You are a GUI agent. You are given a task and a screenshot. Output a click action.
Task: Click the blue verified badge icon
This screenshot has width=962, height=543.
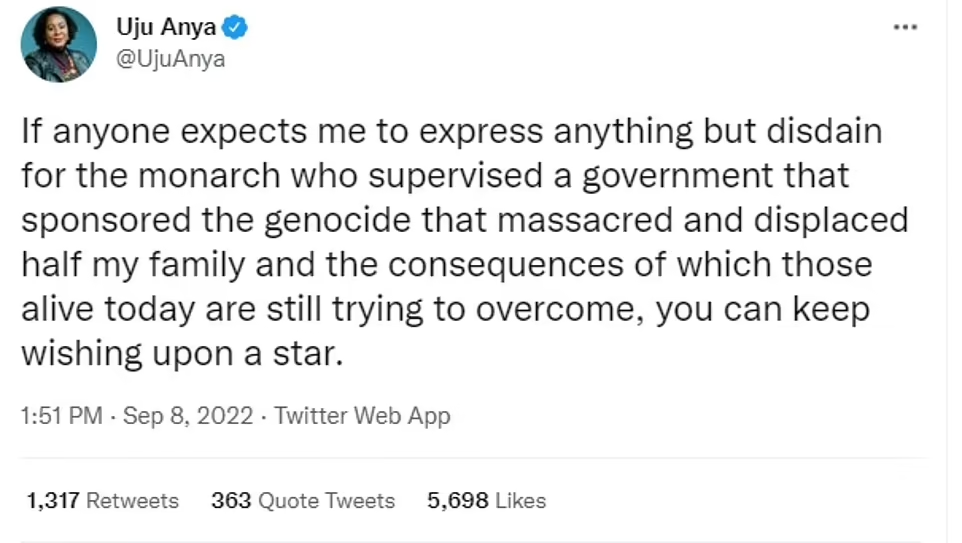click(x=236, y=28)
